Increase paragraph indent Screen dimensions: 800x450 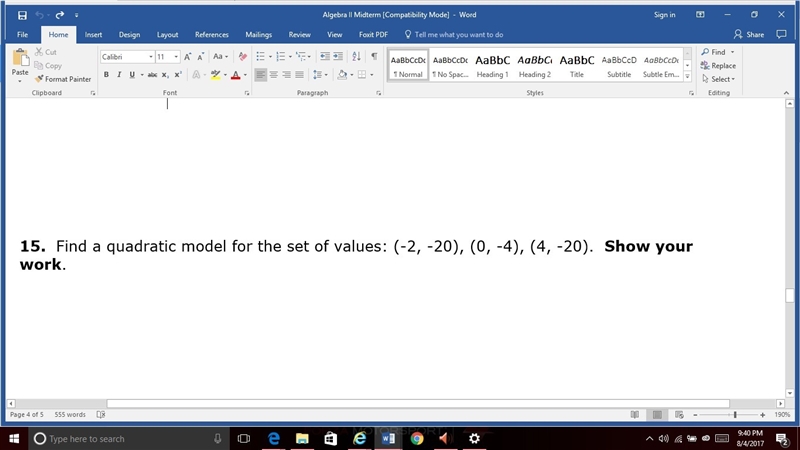click(x=338, y=57)
